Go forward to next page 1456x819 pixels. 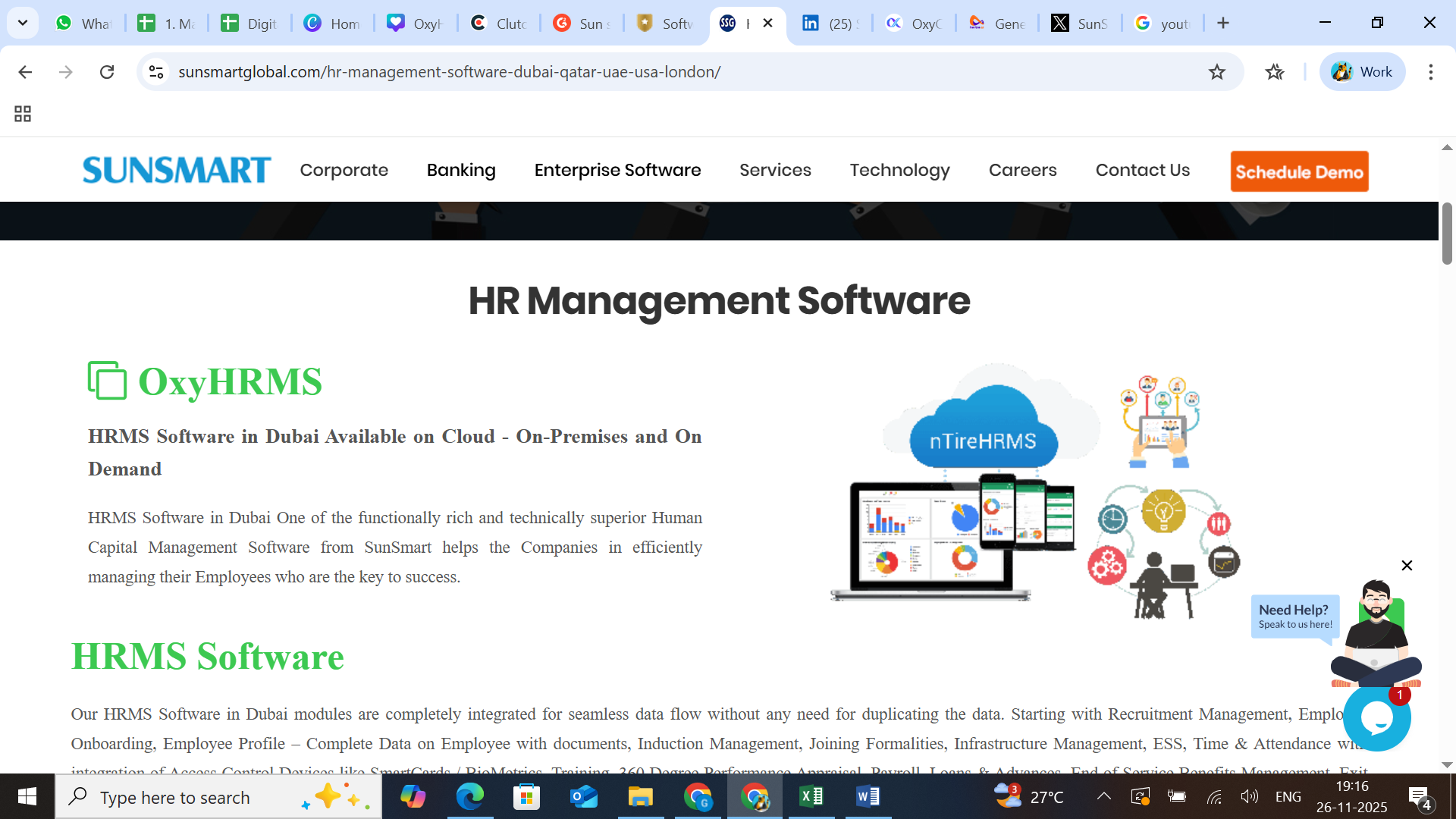[66, 72]
